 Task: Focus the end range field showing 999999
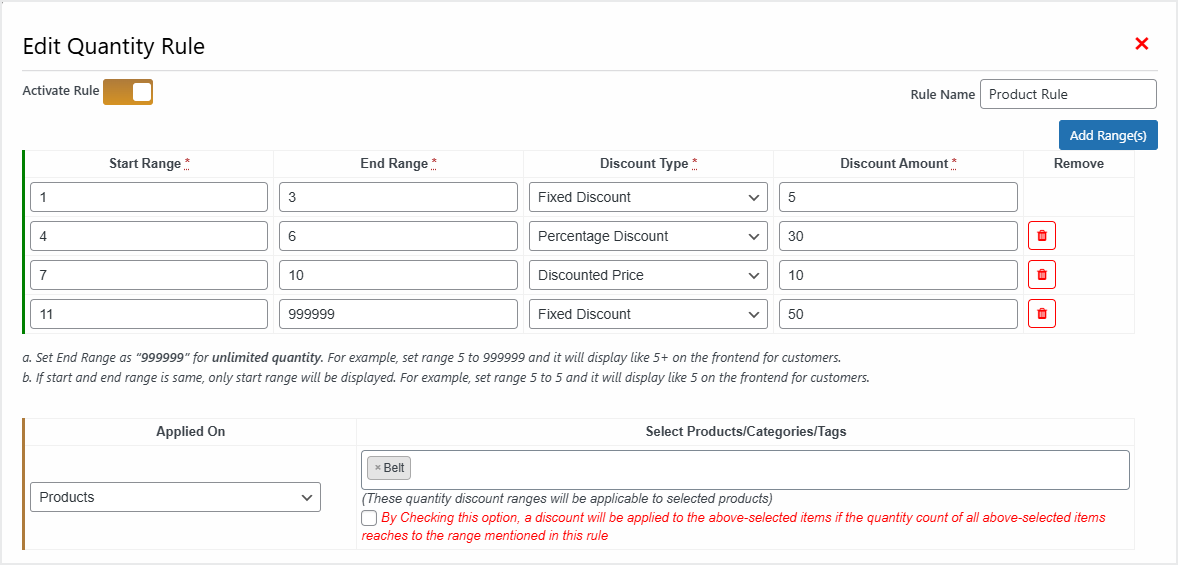398,314
